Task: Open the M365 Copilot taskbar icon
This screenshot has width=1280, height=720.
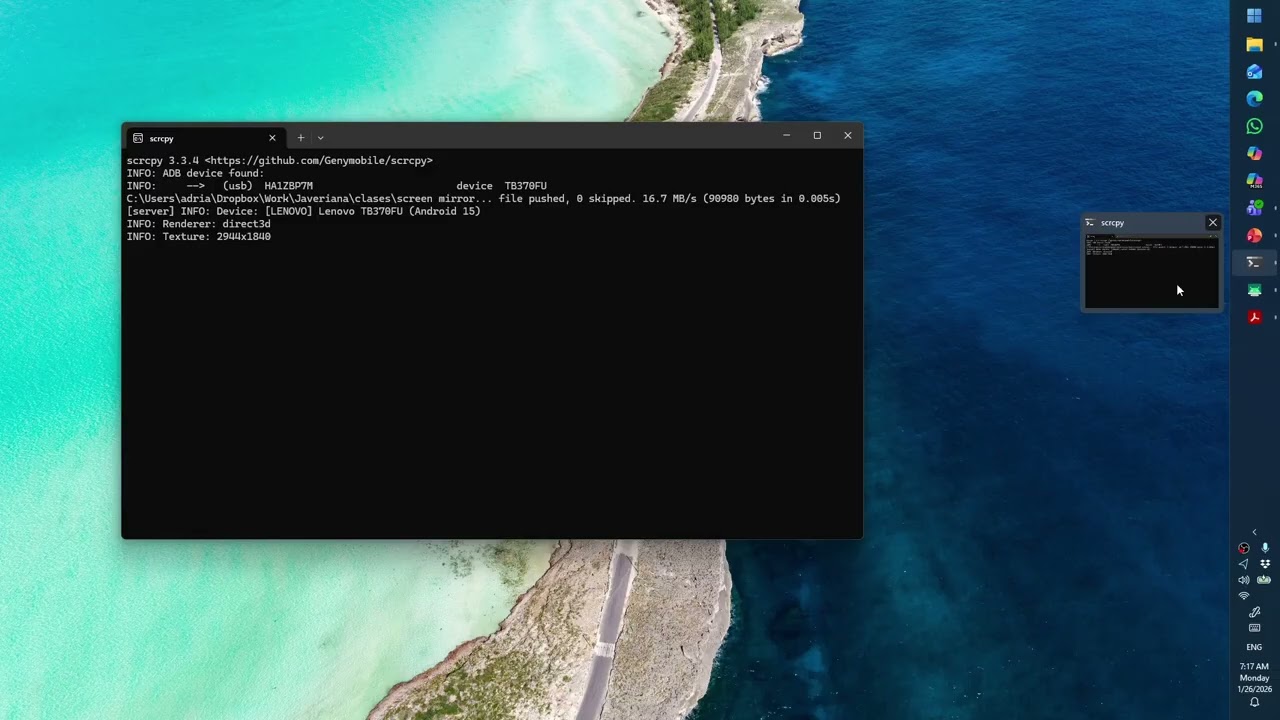Action: click(1254, 181)
